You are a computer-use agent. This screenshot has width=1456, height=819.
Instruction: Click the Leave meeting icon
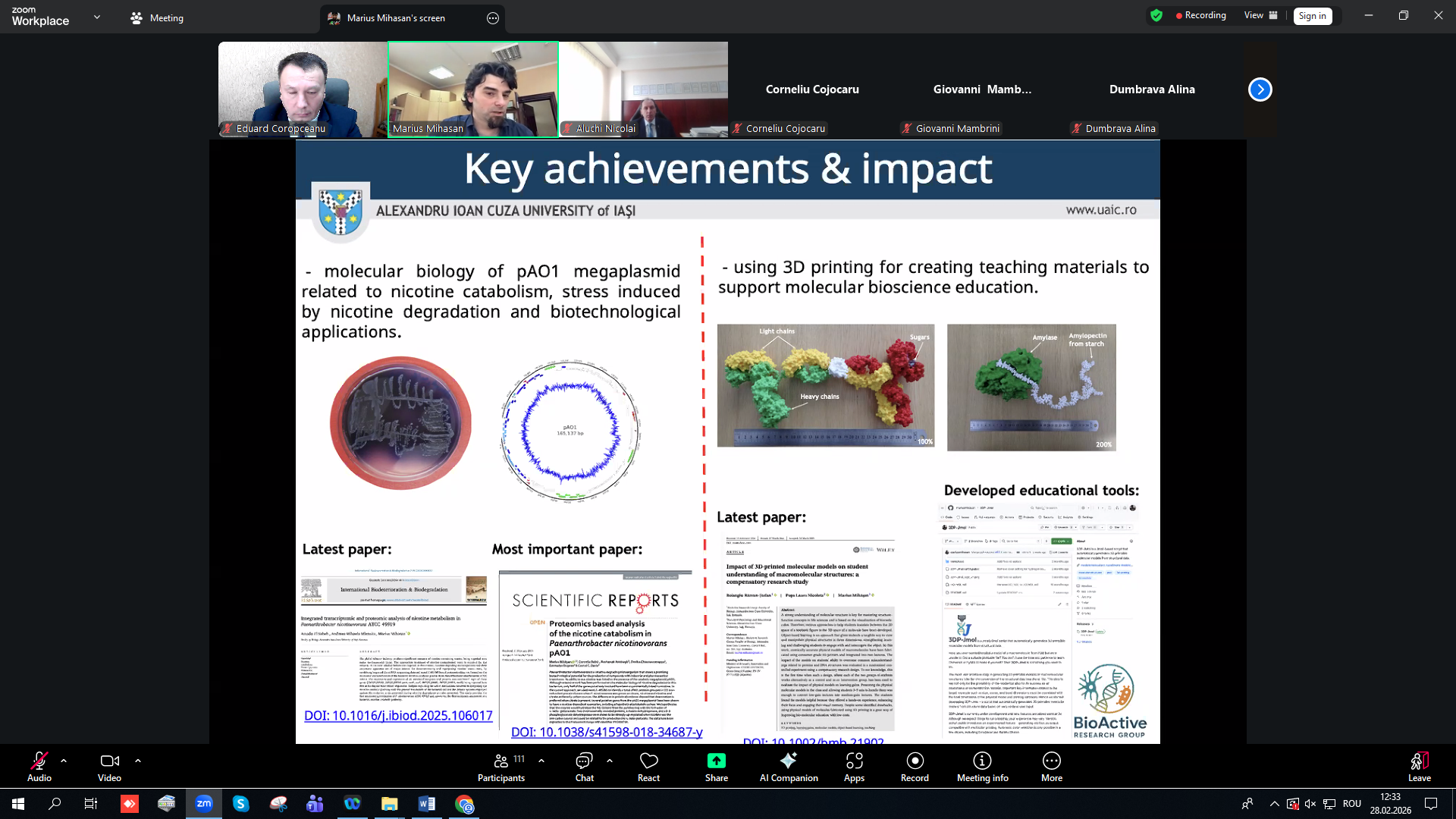tap(1419, 761)
